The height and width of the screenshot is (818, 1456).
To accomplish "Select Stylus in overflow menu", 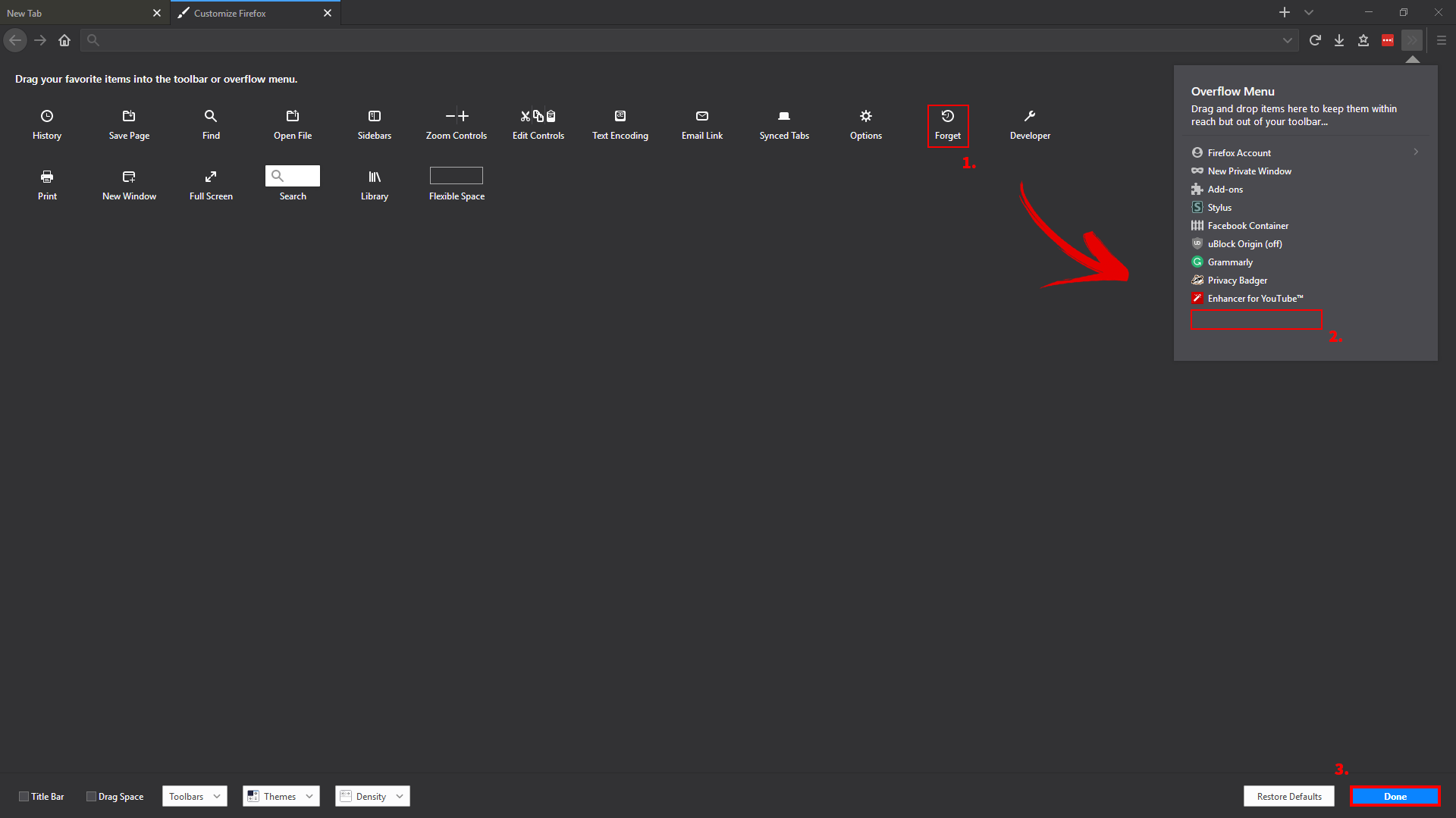I will 1305,207.
